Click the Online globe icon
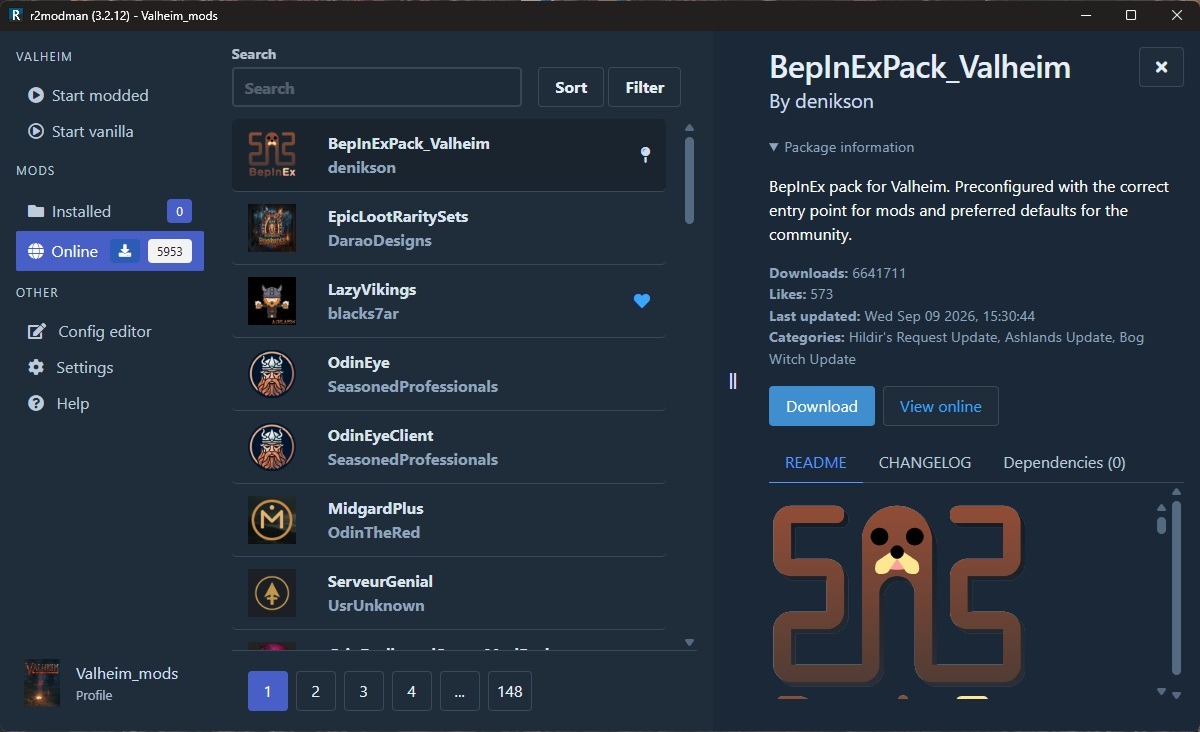 pos(36,251)
